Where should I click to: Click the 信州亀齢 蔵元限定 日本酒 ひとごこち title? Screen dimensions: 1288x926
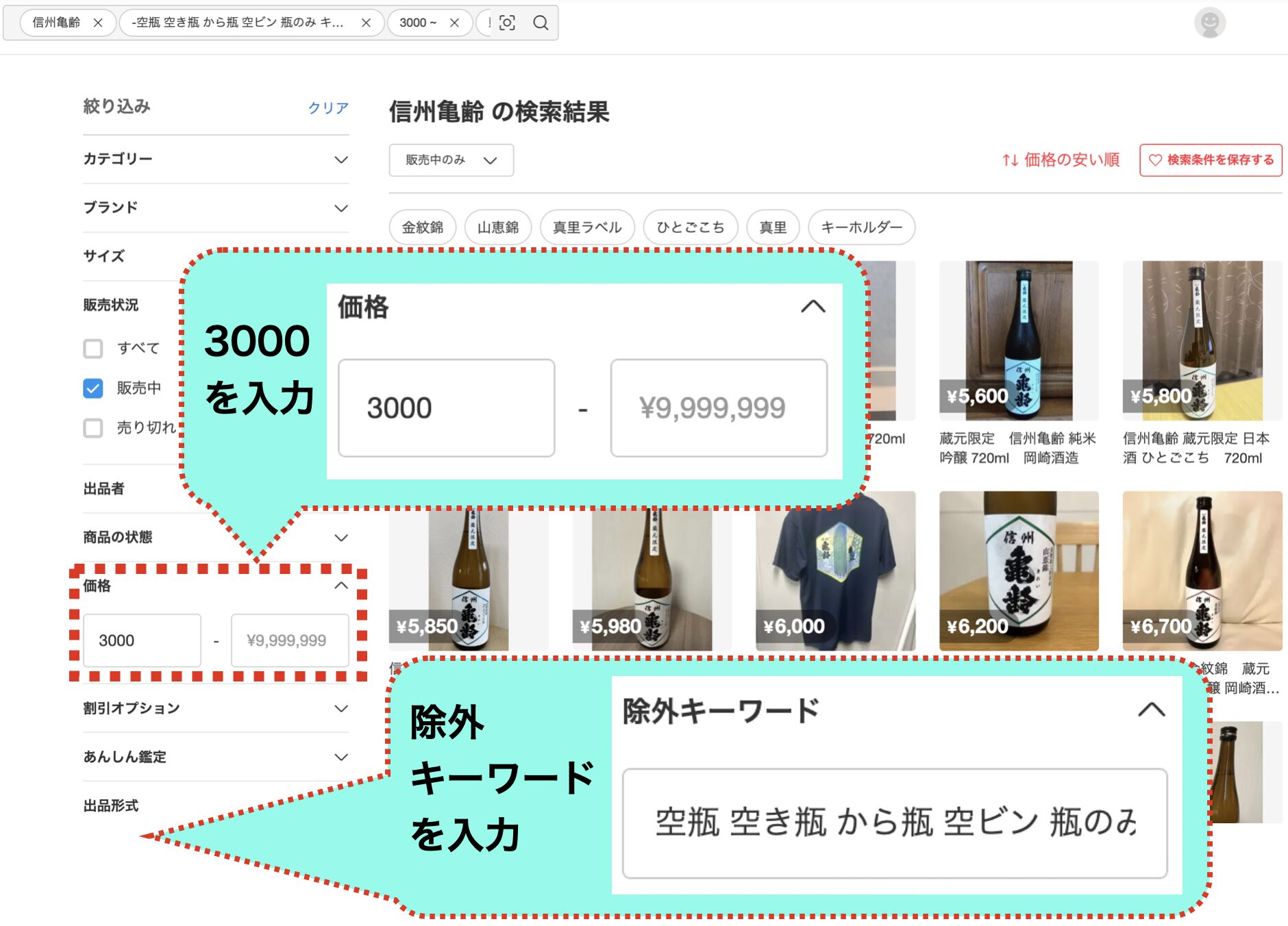click(x=1196, y=448)
